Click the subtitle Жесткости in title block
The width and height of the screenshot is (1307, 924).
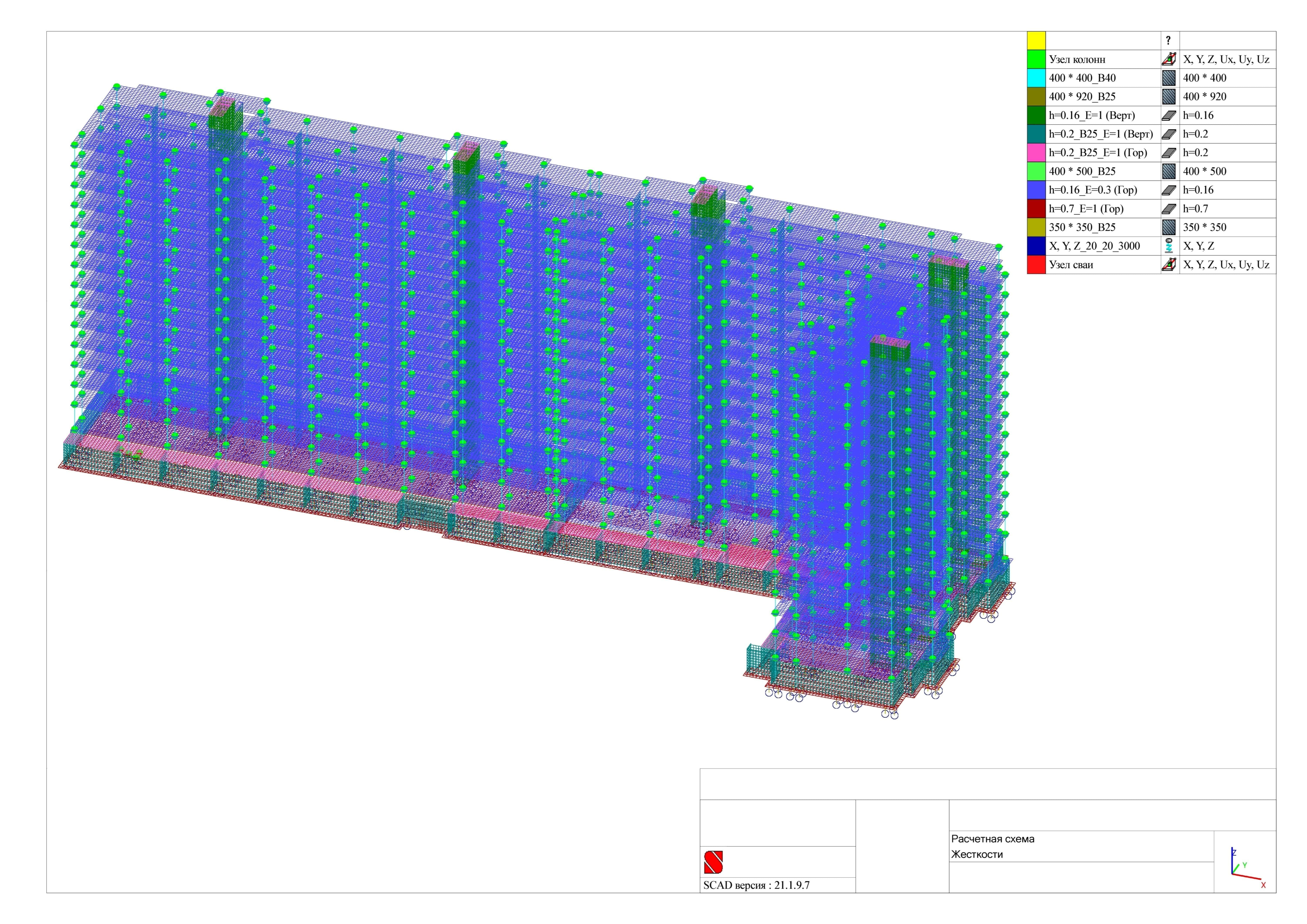pyautogui.click(x=977, y=855)
